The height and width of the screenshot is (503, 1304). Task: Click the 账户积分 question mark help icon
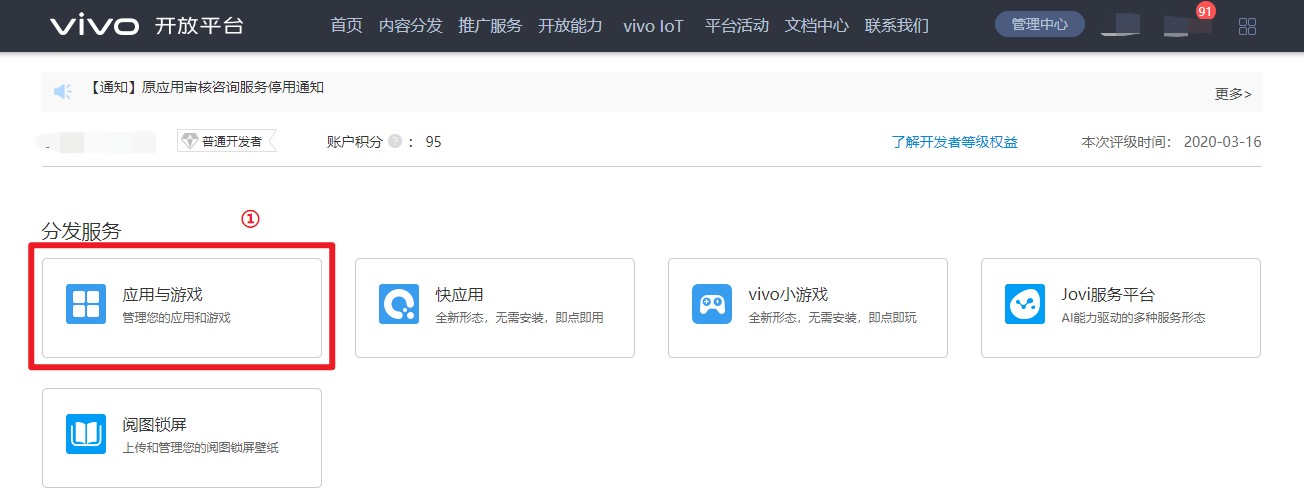395,142
